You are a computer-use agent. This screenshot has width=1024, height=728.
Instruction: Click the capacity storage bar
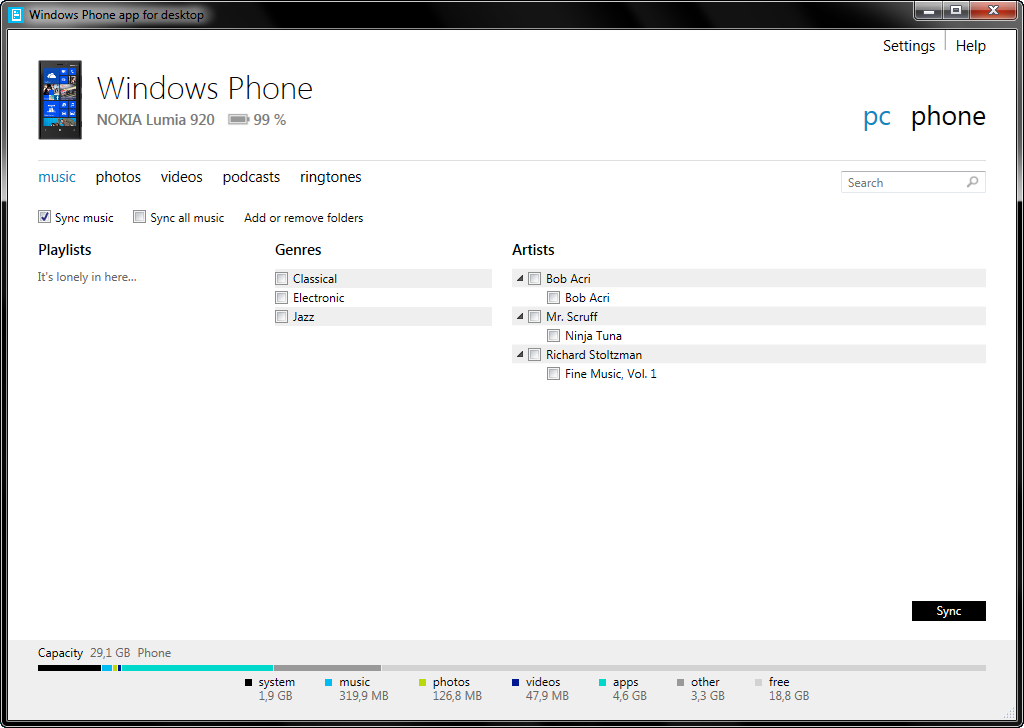pos(511,668)
